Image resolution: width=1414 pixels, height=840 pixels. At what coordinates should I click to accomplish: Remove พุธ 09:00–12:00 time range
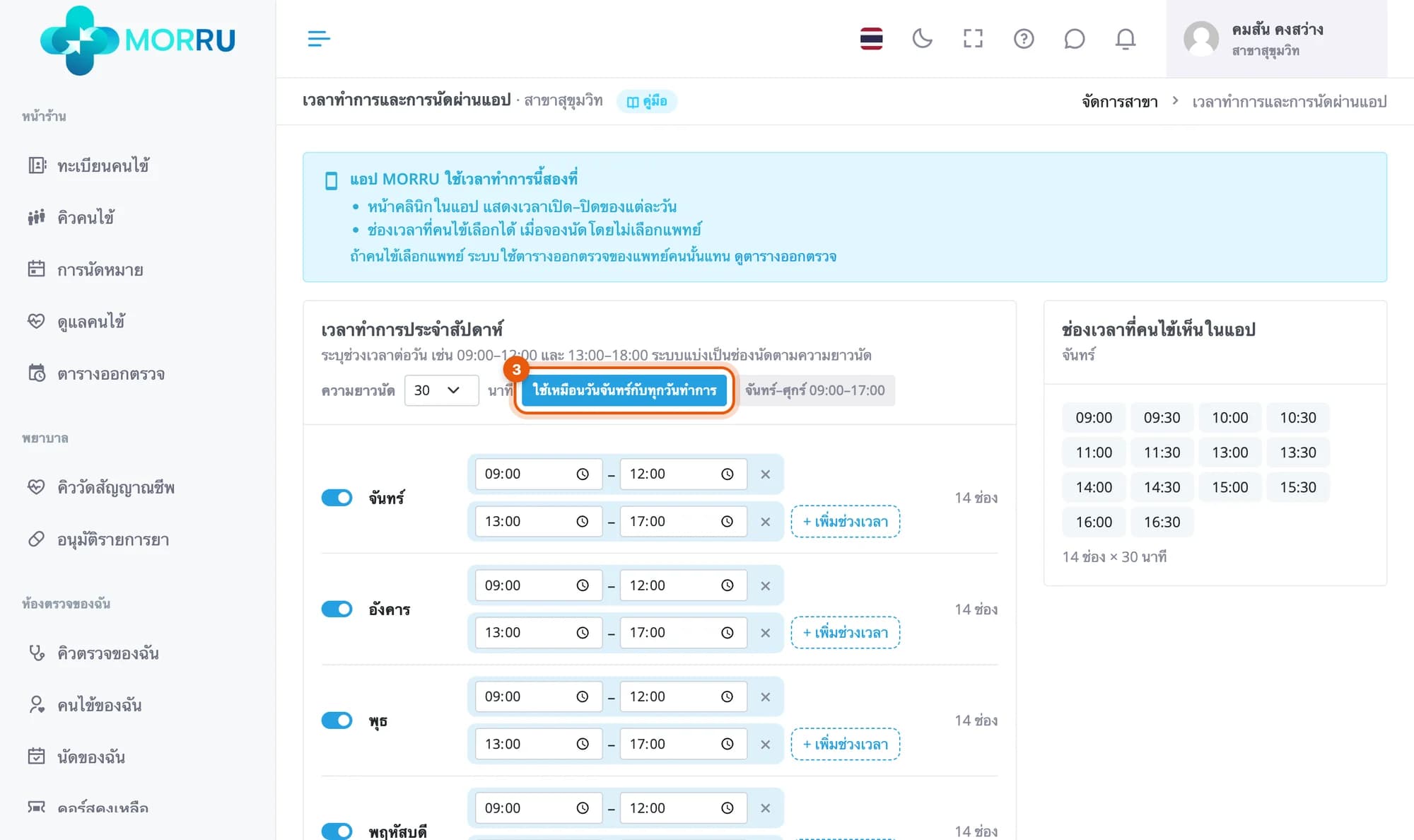[x=765, y=697]
